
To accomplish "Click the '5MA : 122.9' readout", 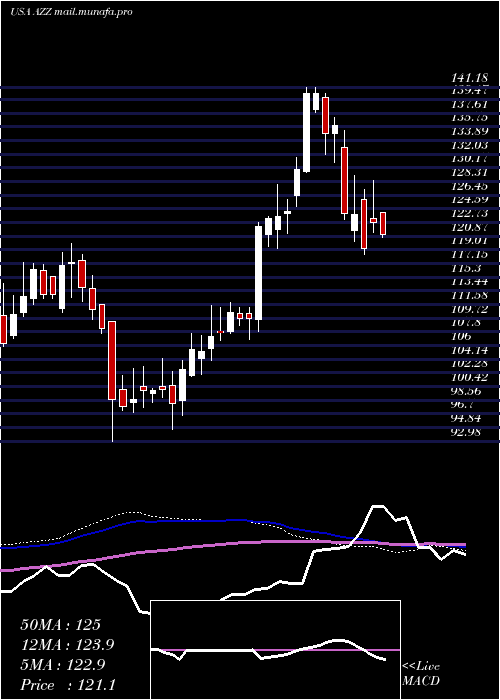I will (x=62, y=665).
